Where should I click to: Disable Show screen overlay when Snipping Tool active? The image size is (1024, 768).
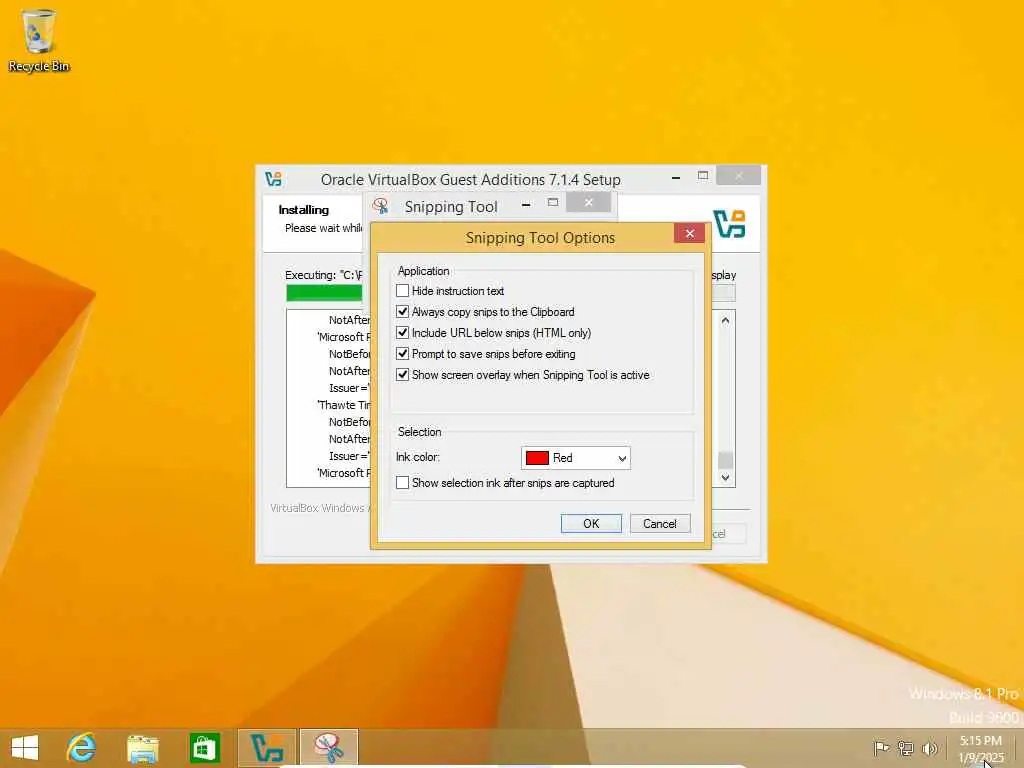pyautogui.click(x=402, y=374)
